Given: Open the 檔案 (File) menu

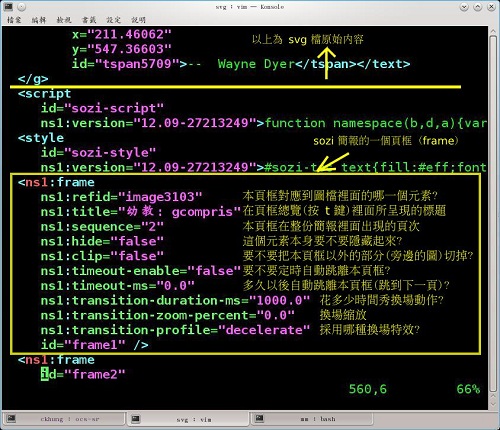Looking at the screenshot, I should tap(14, 20).
